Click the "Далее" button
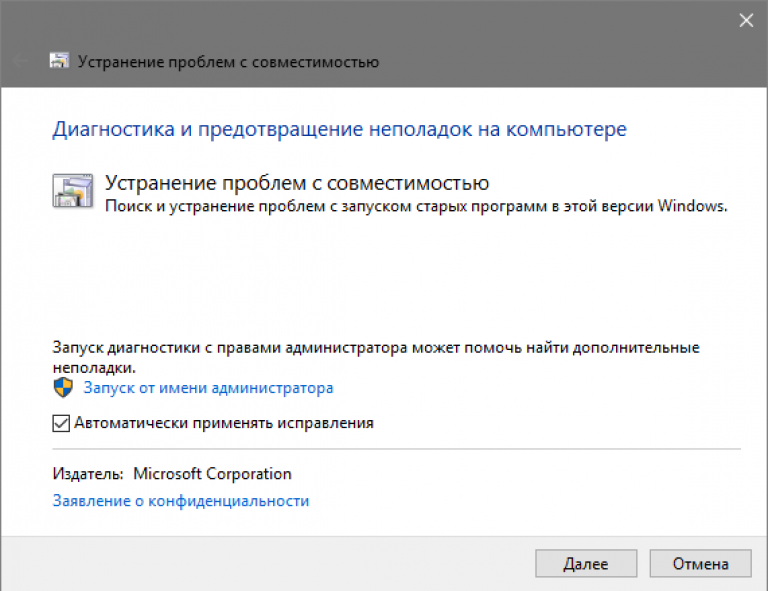Screen dimensions: 768x591 tap(586, 564)
